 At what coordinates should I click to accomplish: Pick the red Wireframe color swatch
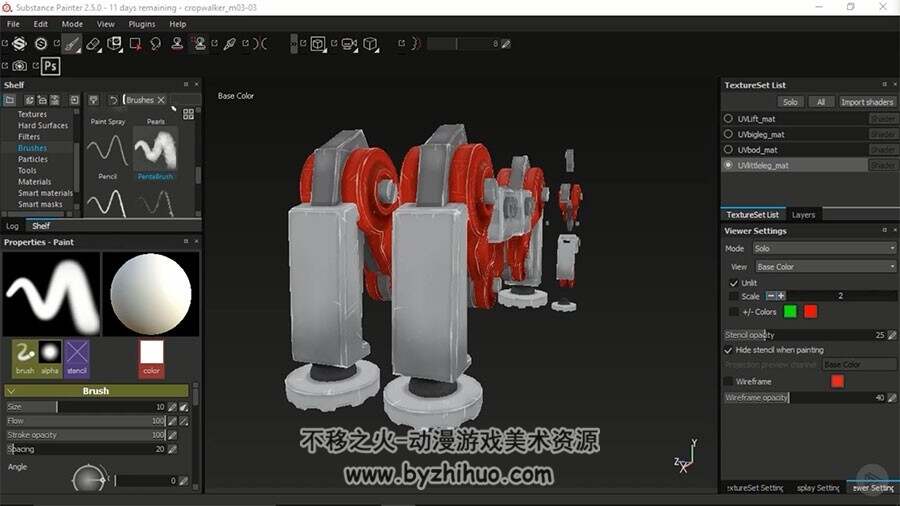pos(837,382)
